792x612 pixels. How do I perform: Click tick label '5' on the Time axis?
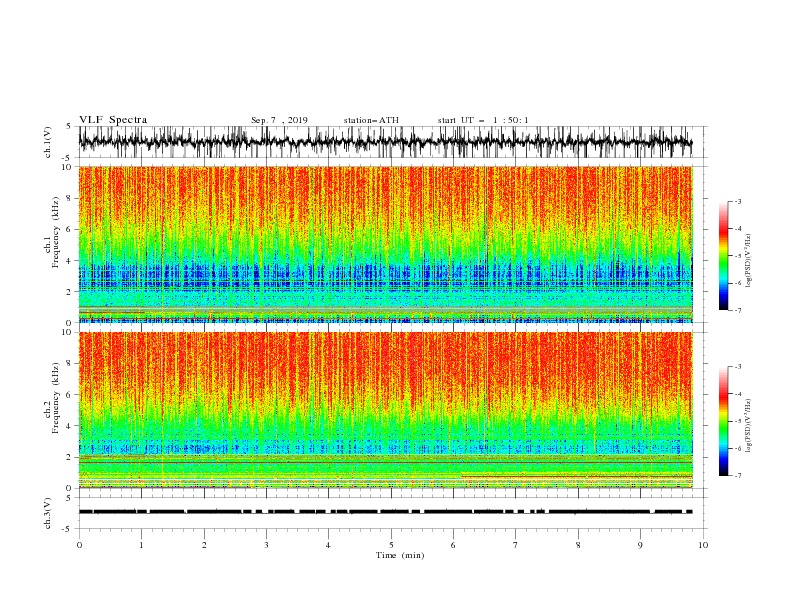(x=391, y=545)
